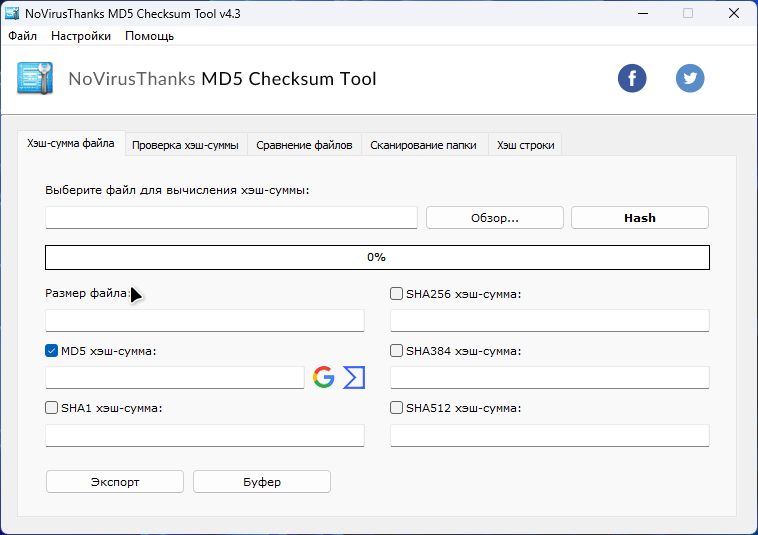Click the NoVirusThanks app logo in header
This screenshot has width=758, height=535.
(35, 79)
